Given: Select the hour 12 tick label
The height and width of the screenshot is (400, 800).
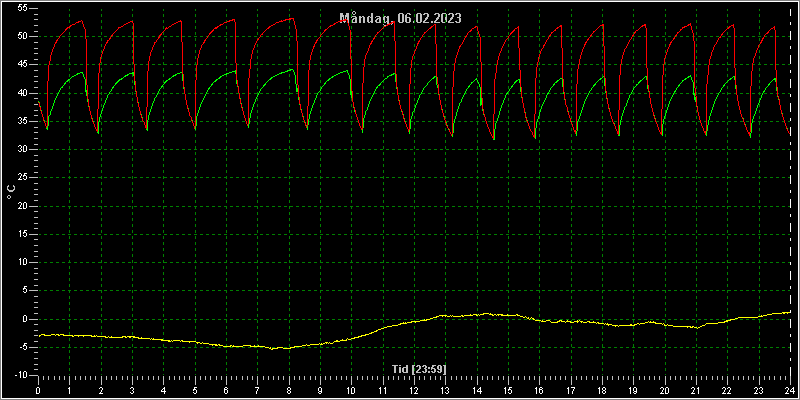Looking at the screenshot, I should point(414,391).
